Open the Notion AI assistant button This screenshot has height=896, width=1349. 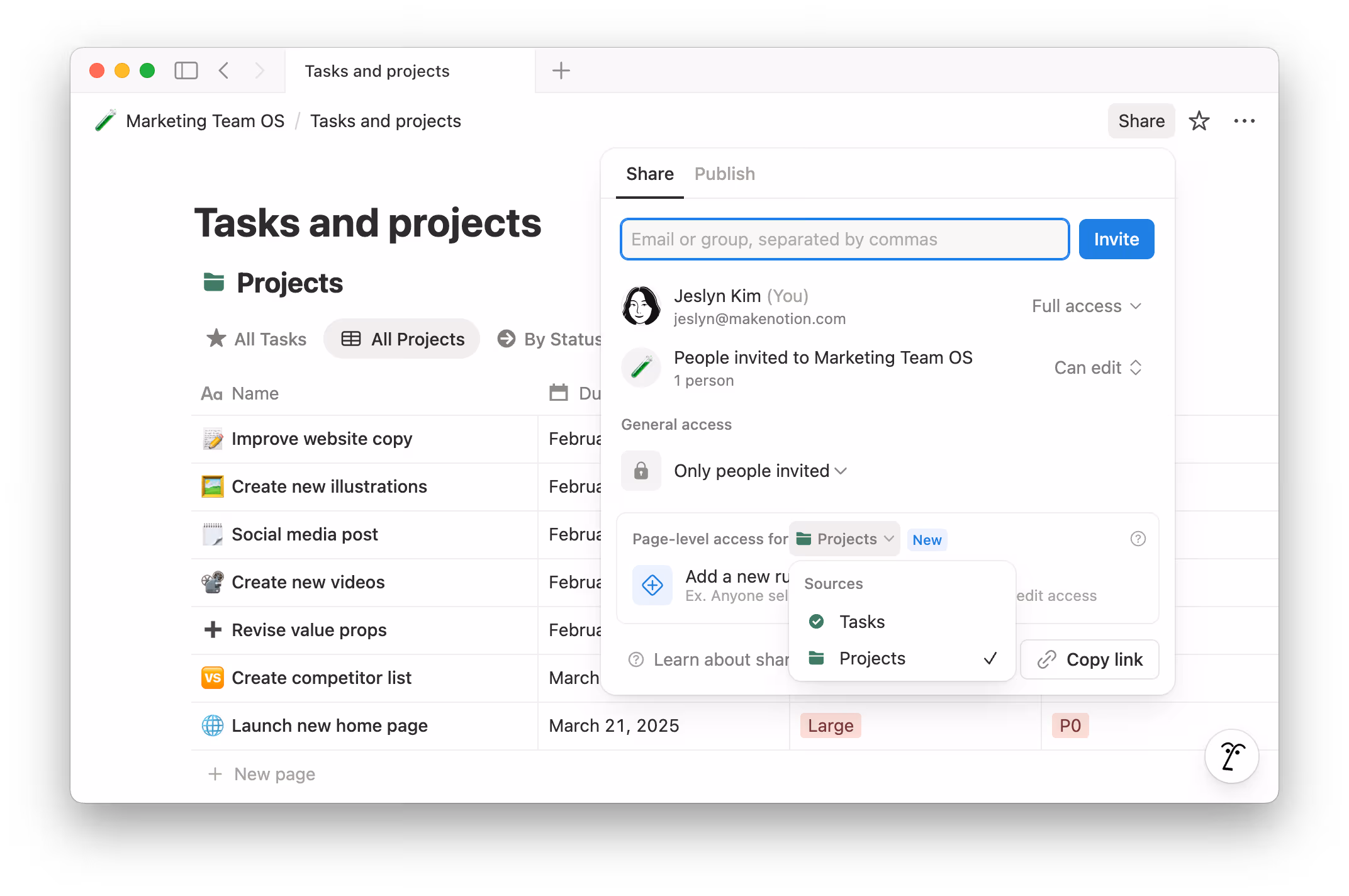tap(1231, 756)
